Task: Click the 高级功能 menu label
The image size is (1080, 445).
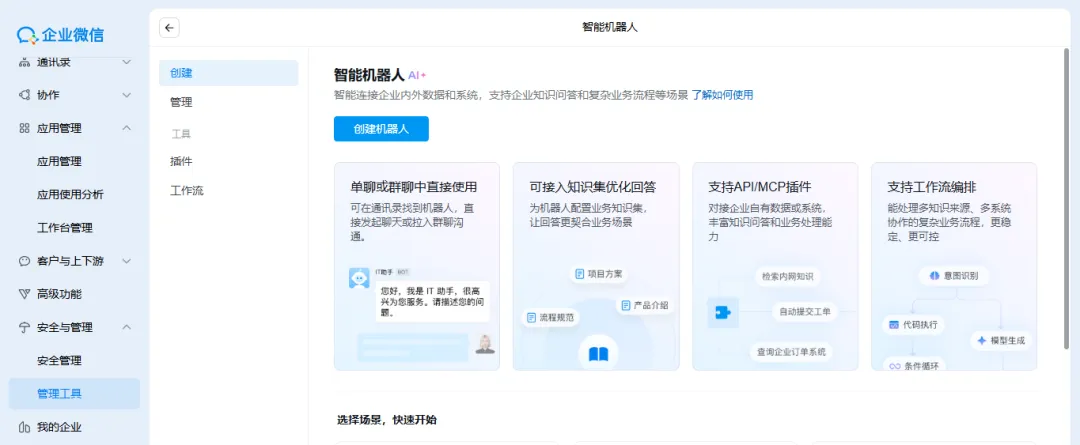Action: tap(59, 294)
